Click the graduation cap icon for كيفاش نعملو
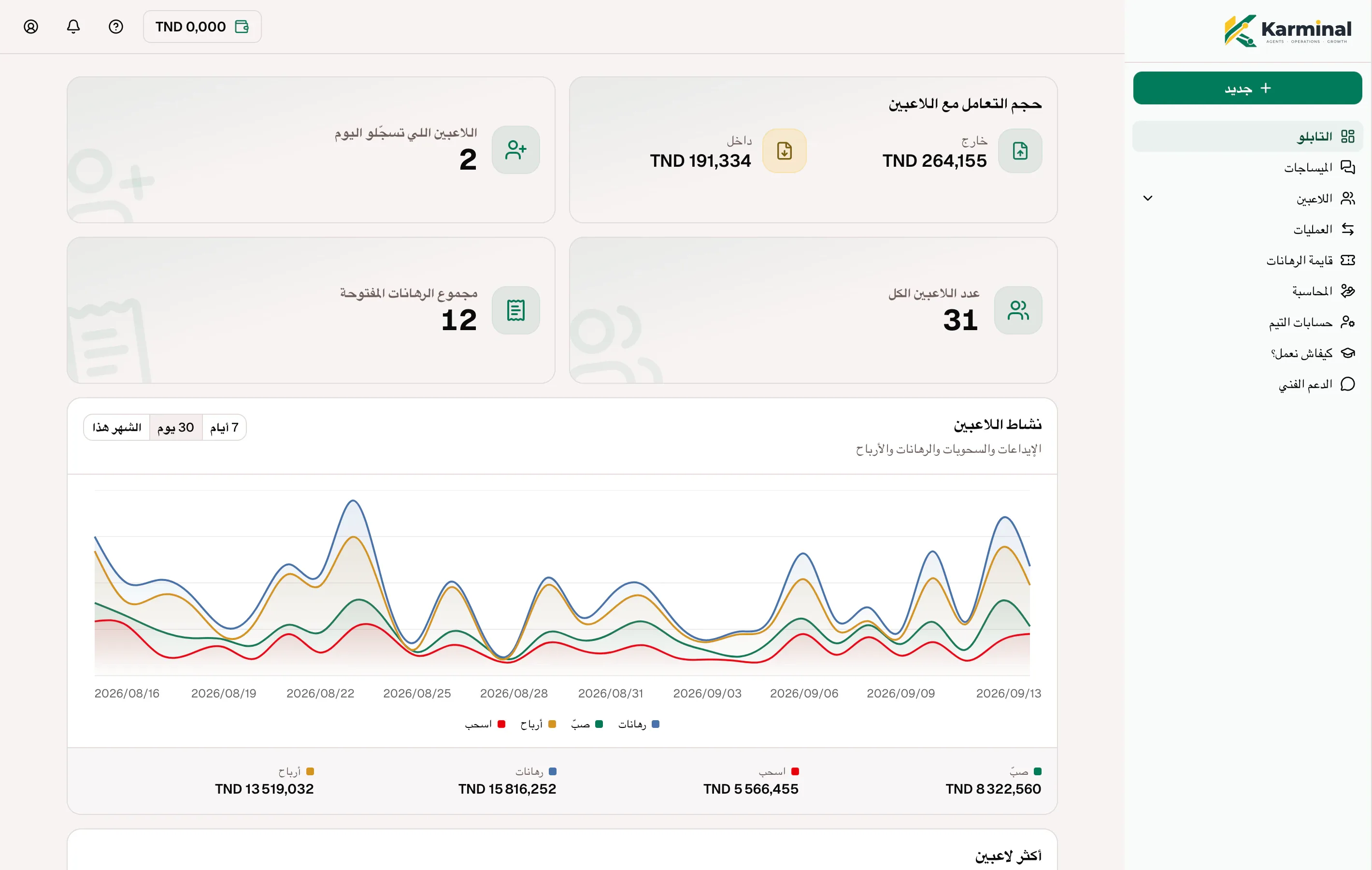The height and width of the screenshot is (870, 1372). [x=1347, y=353]
